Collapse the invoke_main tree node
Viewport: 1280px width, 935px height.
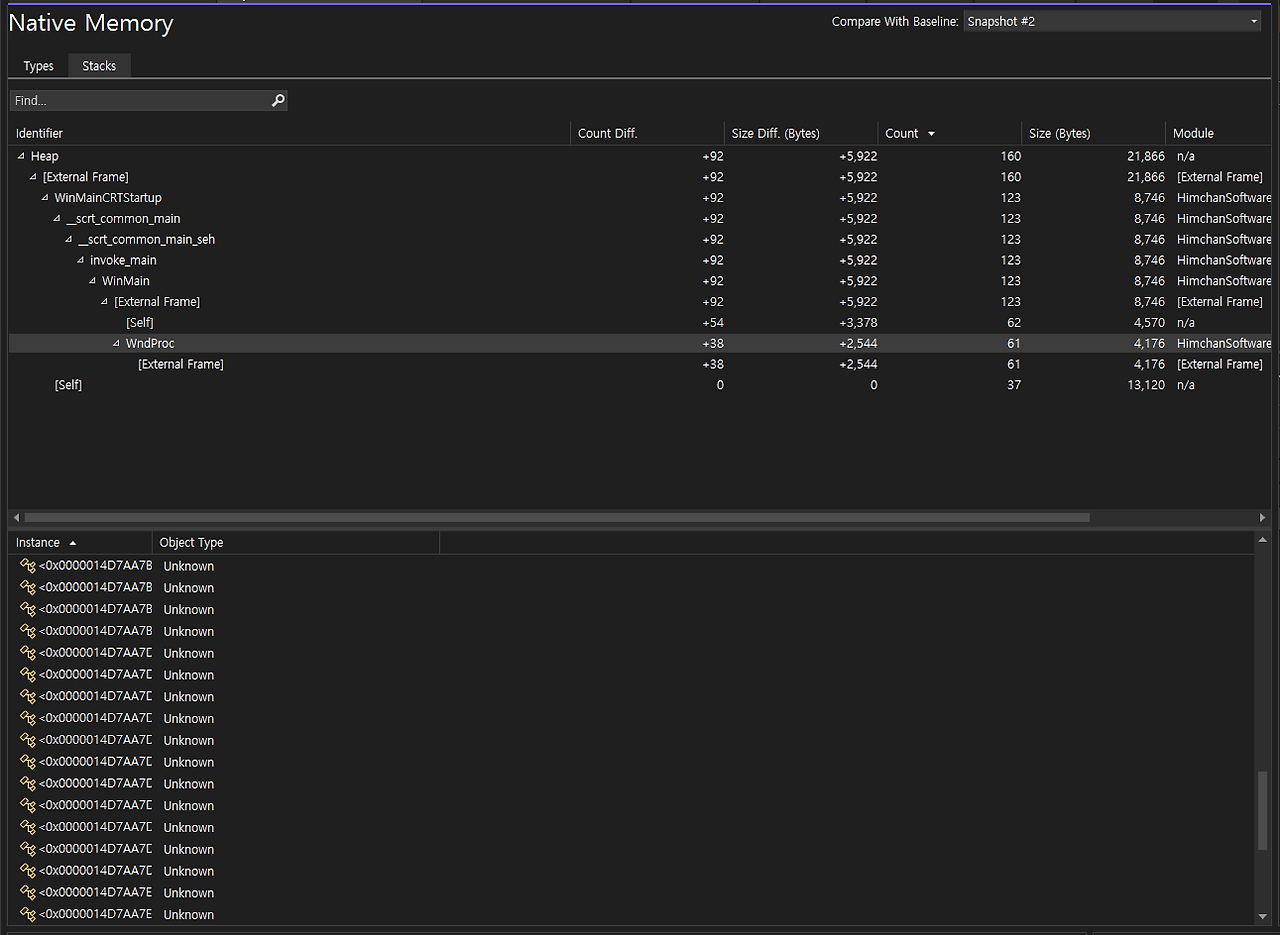pyautogui.click(x=81, y=260)
